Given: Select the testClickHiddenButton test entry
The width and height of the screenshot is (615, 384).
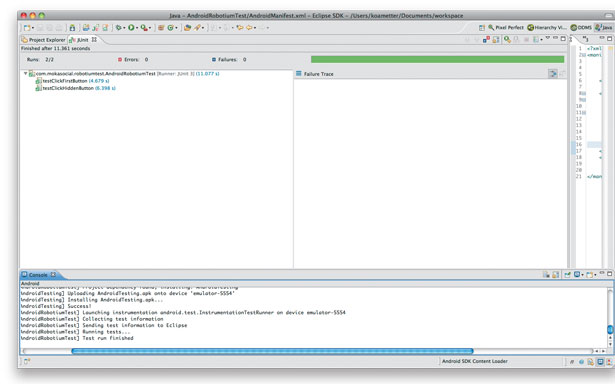Looking at the screenshot, I should 75,88.
